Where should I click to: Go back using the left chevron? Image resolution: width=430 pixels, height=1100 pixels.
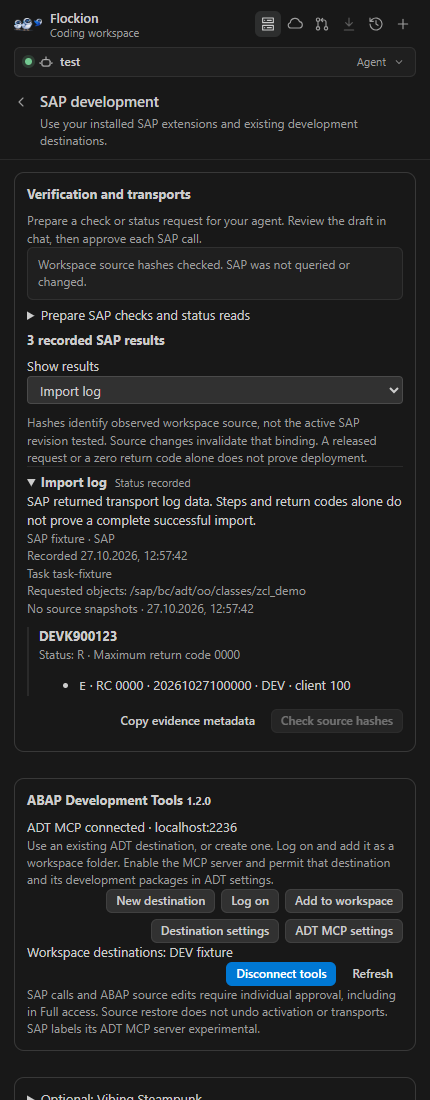pos(22,102)
